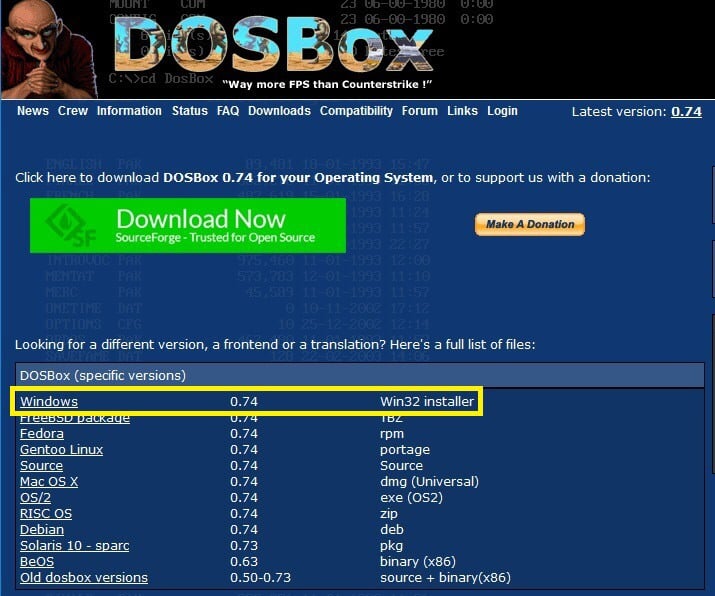Click the green Download Now button

188,225
